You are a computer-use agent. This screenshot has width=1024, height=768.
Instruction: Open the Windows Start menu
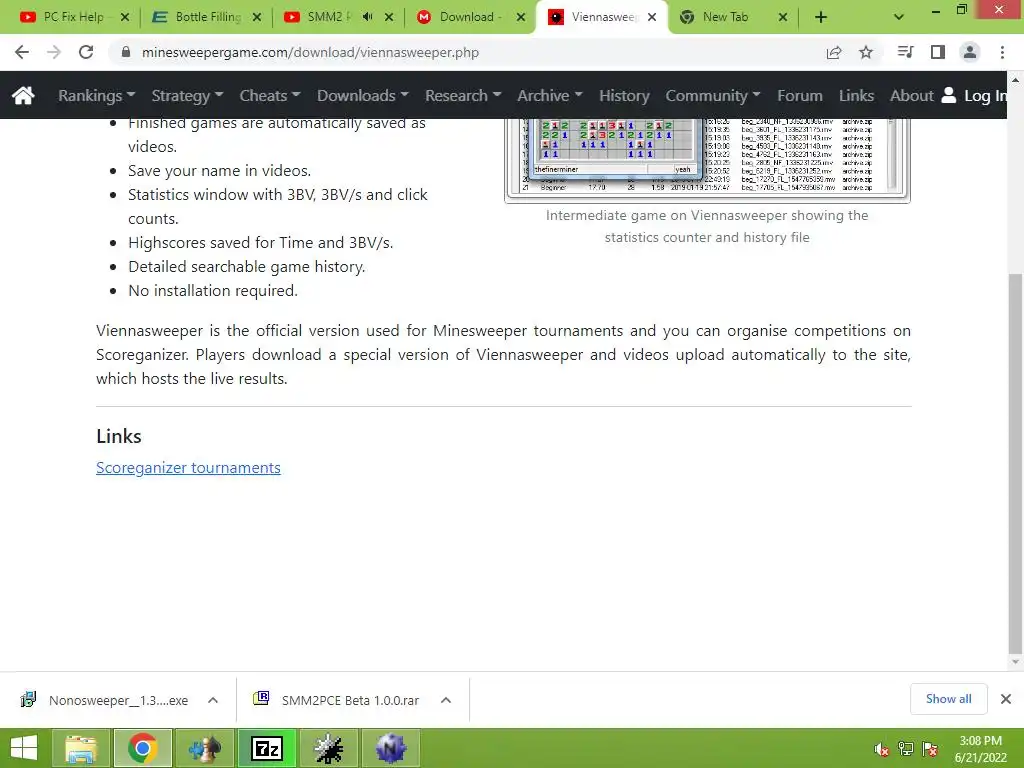coord(24,748)
